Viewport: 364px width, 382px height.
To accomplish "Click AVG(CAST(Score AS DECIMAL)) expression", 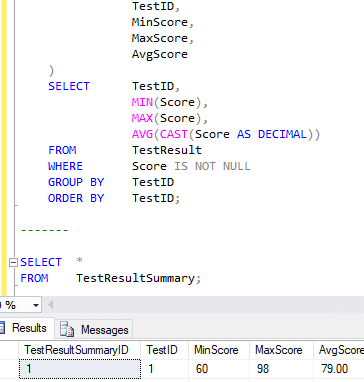I will coord(226,134).
